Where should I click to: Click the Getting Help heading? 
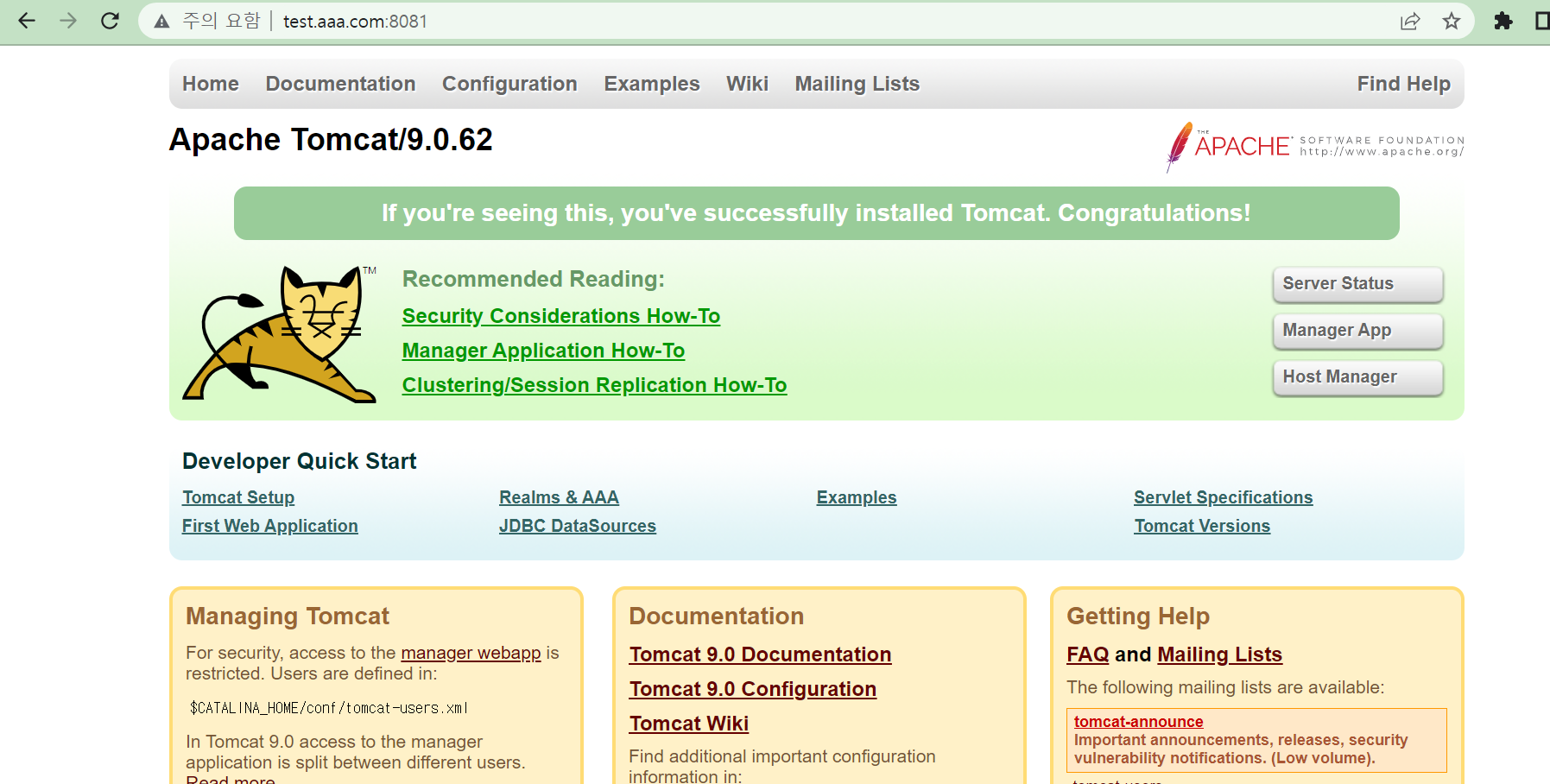coord(1138,616)
